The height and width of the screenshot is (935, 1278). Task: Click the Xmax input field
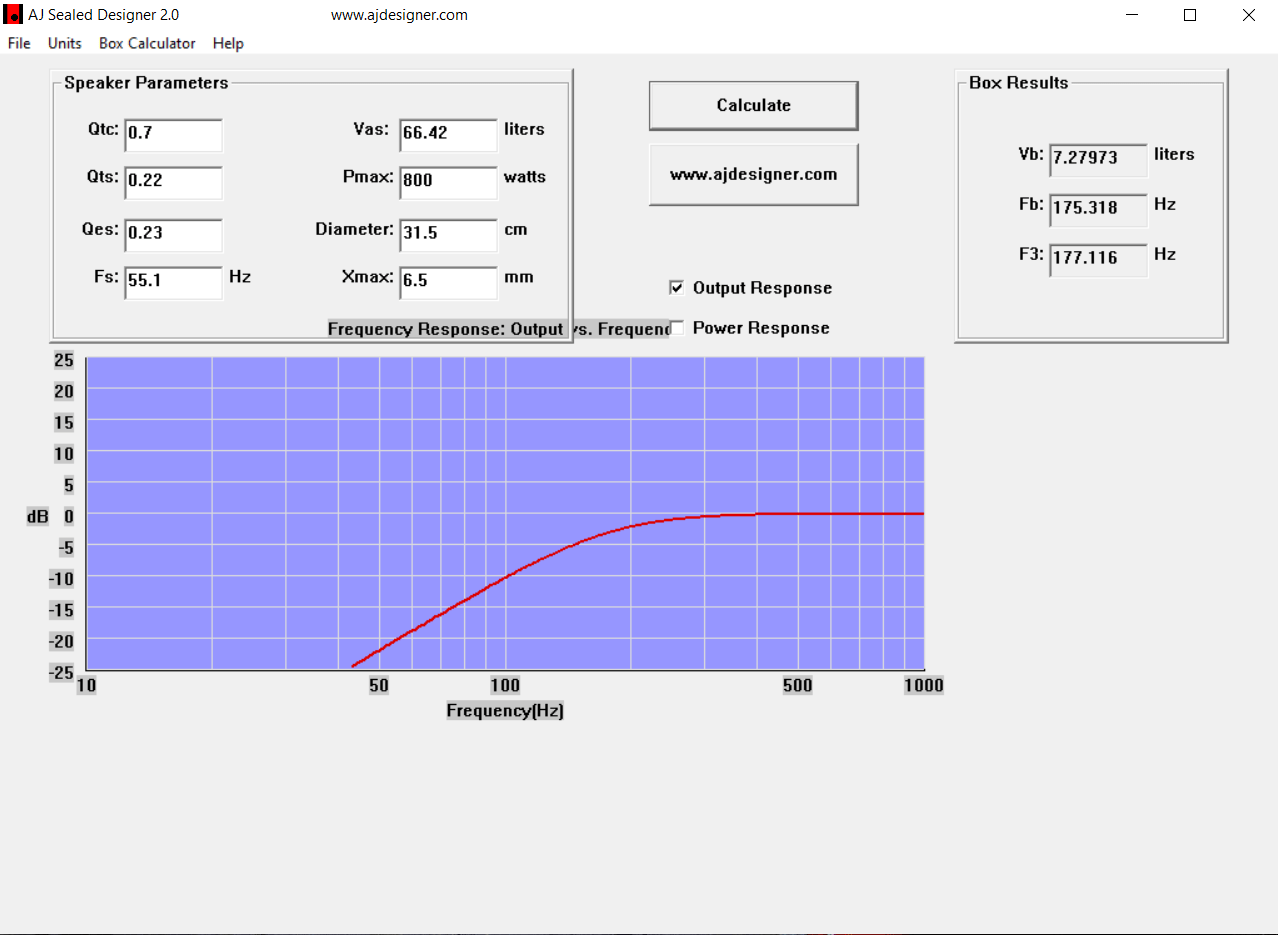(x=448, y=282)
